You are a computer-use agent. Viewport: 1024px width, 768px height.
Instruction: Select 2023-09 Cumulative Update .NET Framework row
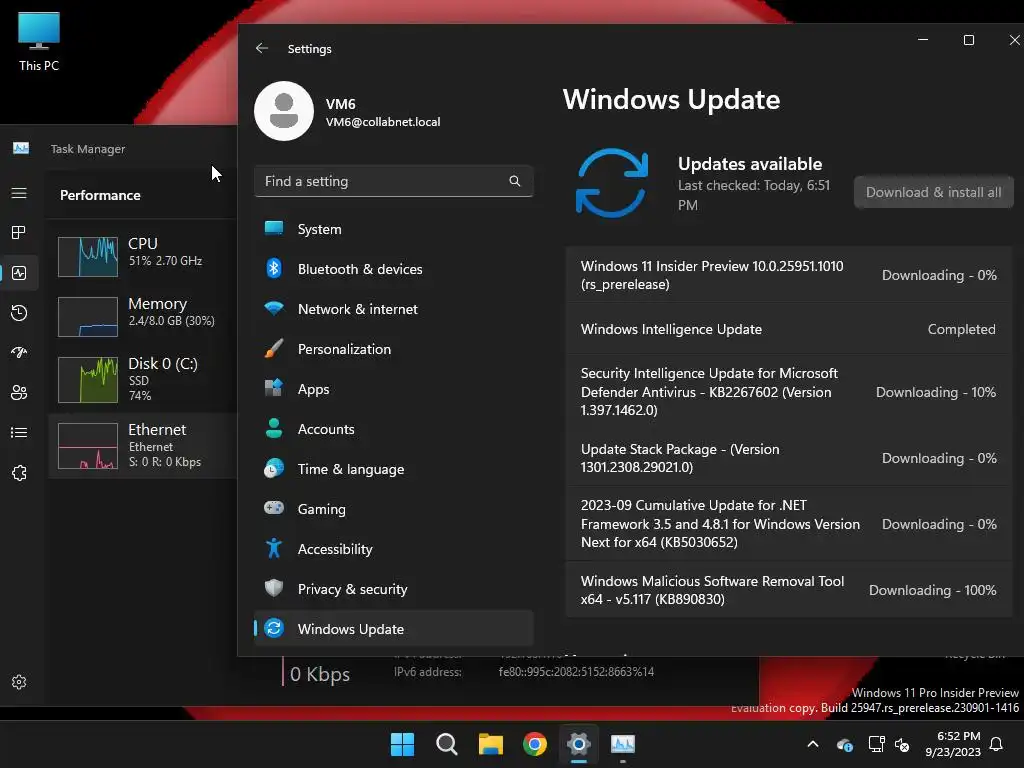point(789,524)
